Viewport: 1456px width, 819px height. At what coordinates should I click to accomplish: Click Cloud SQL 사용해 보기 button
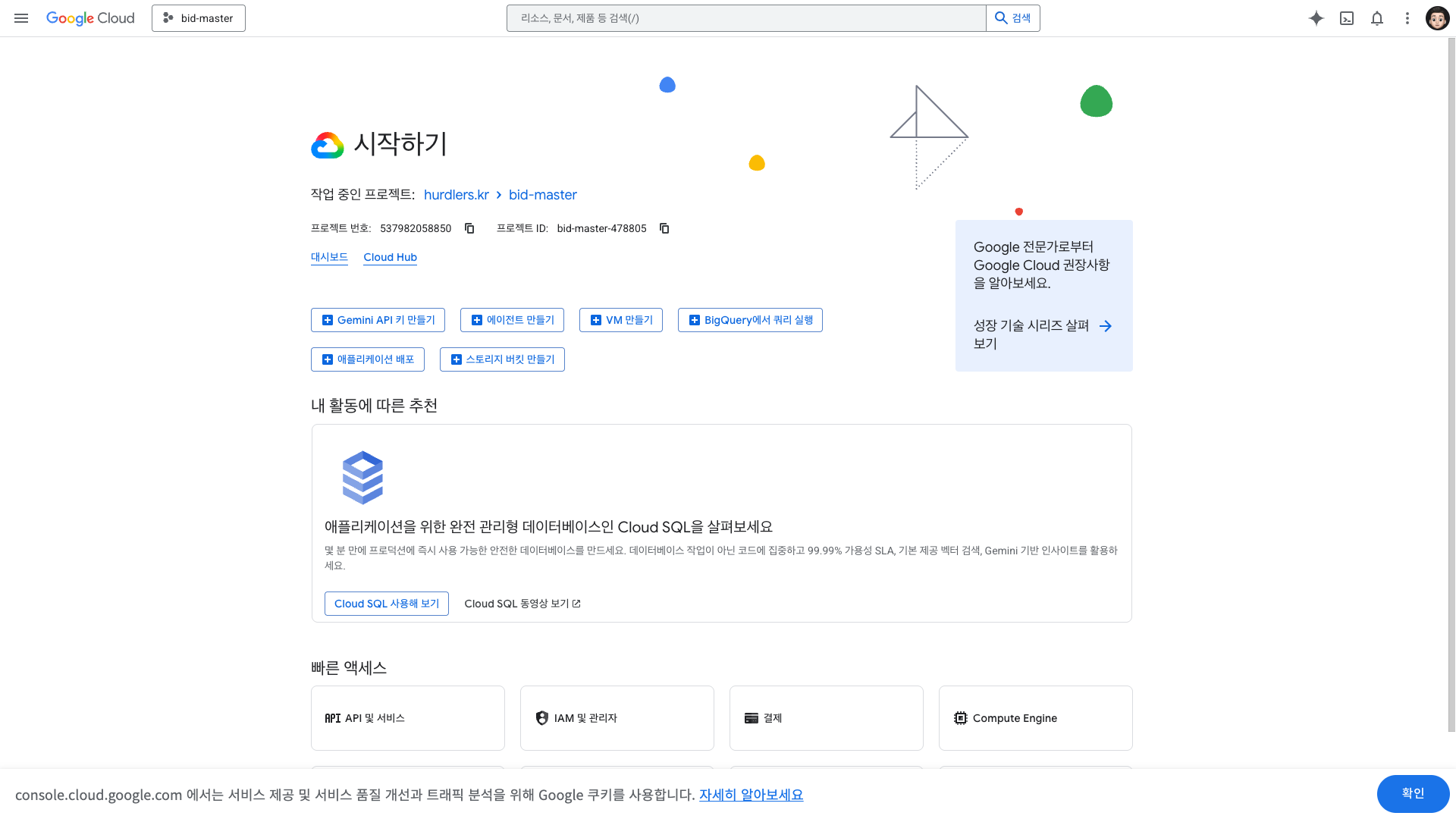tap(387, 604)
